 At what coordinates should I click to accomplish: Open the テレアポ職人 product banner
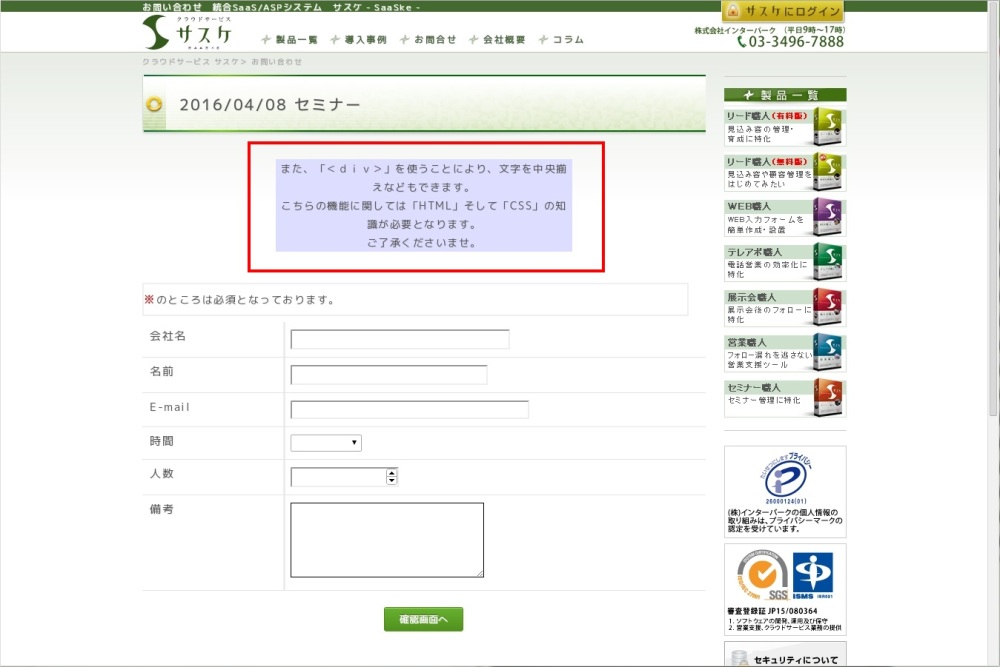(x=784, y=262)
